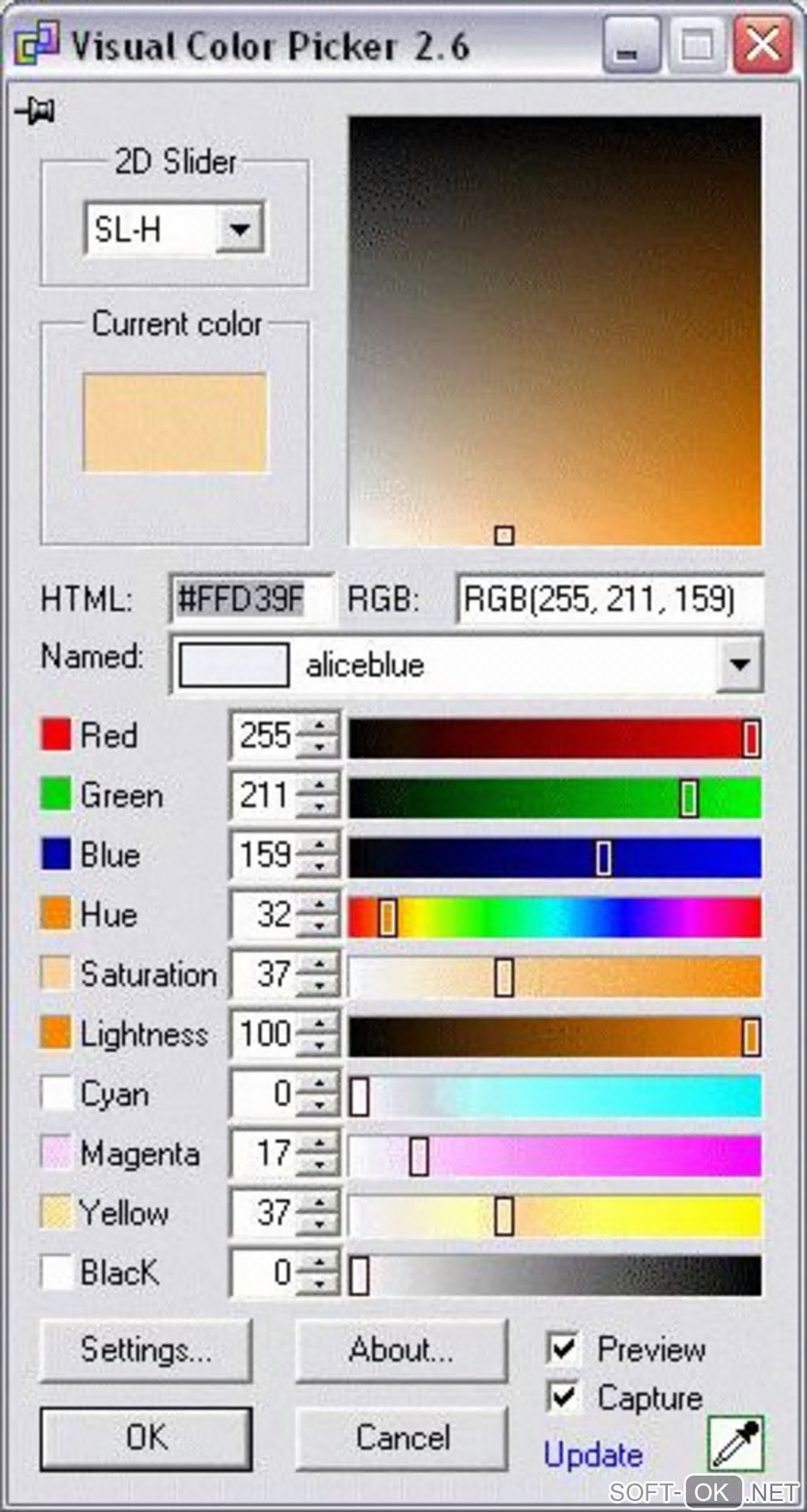Click the Visual Color Picker title icon

(36, 45)
